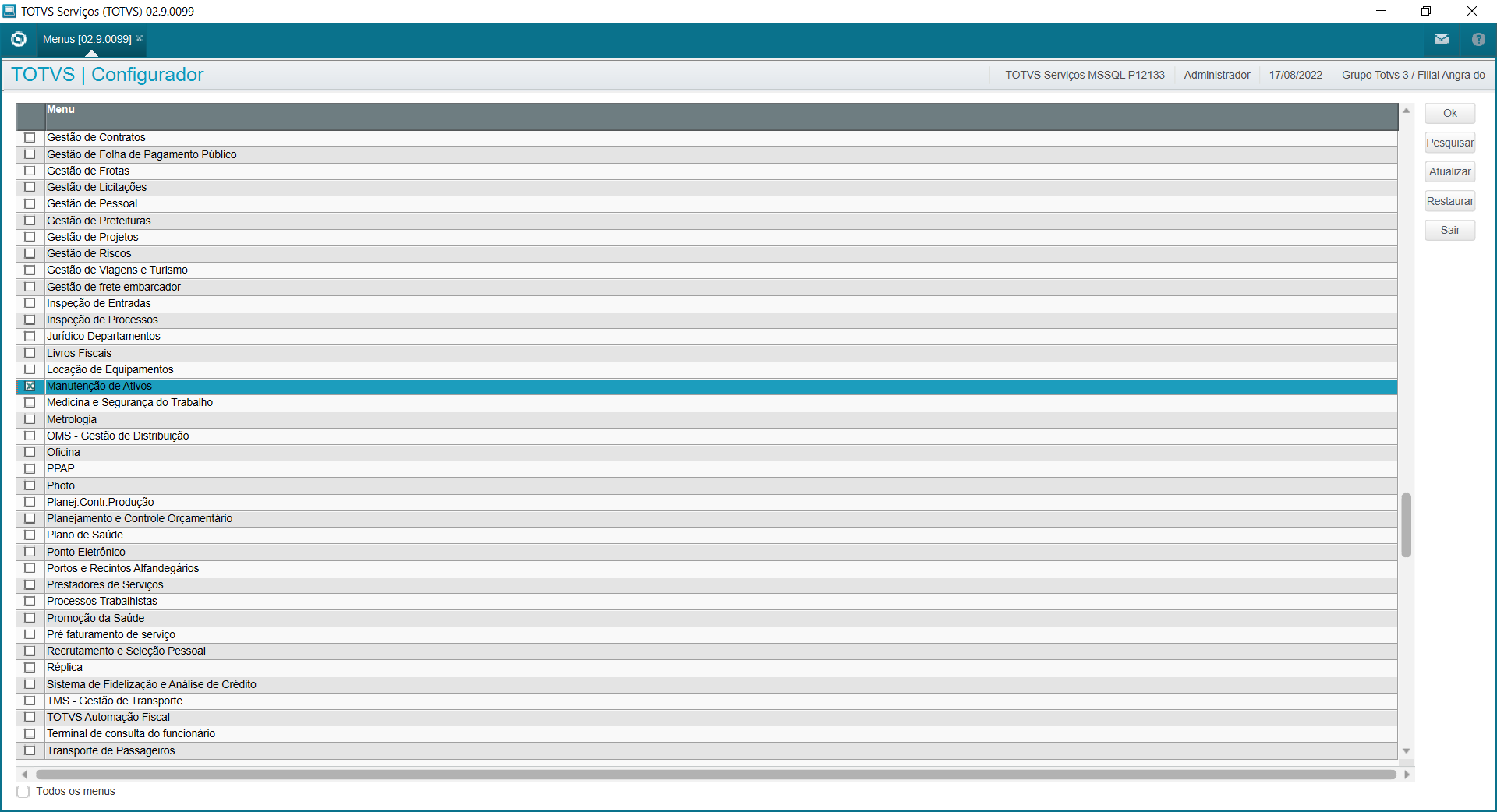Image resolution: width=1497 pixels, height=812 pixels.
Task: Check the Plano de Saúde checkbox
Action: [30, 535]
